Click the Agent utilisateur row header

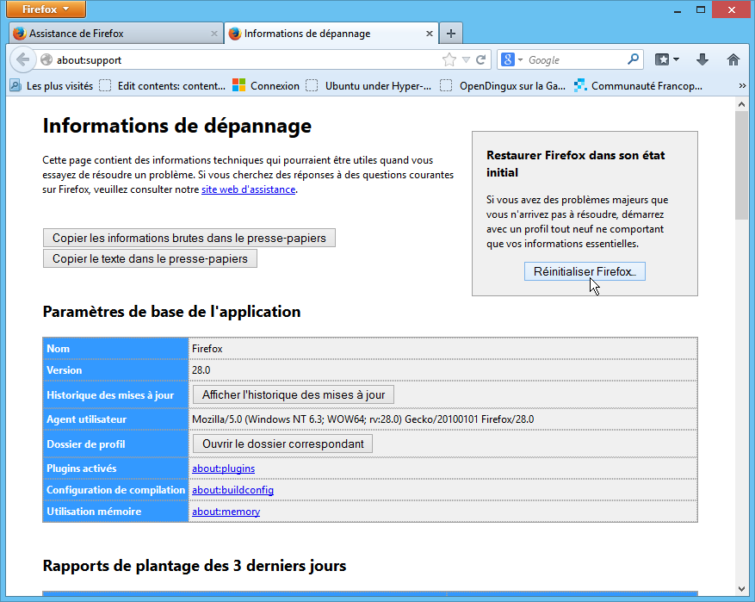116,419
